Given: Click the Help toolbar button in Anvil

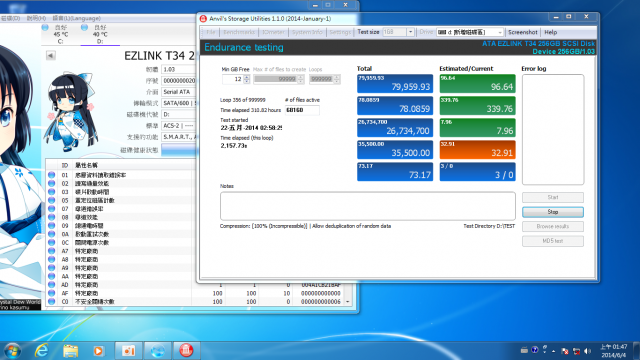Looking at the screenshot, I should point(550,32).
